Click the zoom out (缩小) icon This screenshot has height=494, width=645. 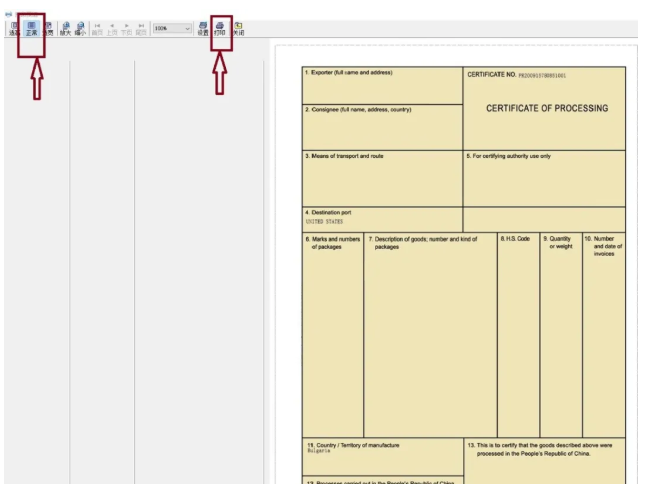(80, 28)
